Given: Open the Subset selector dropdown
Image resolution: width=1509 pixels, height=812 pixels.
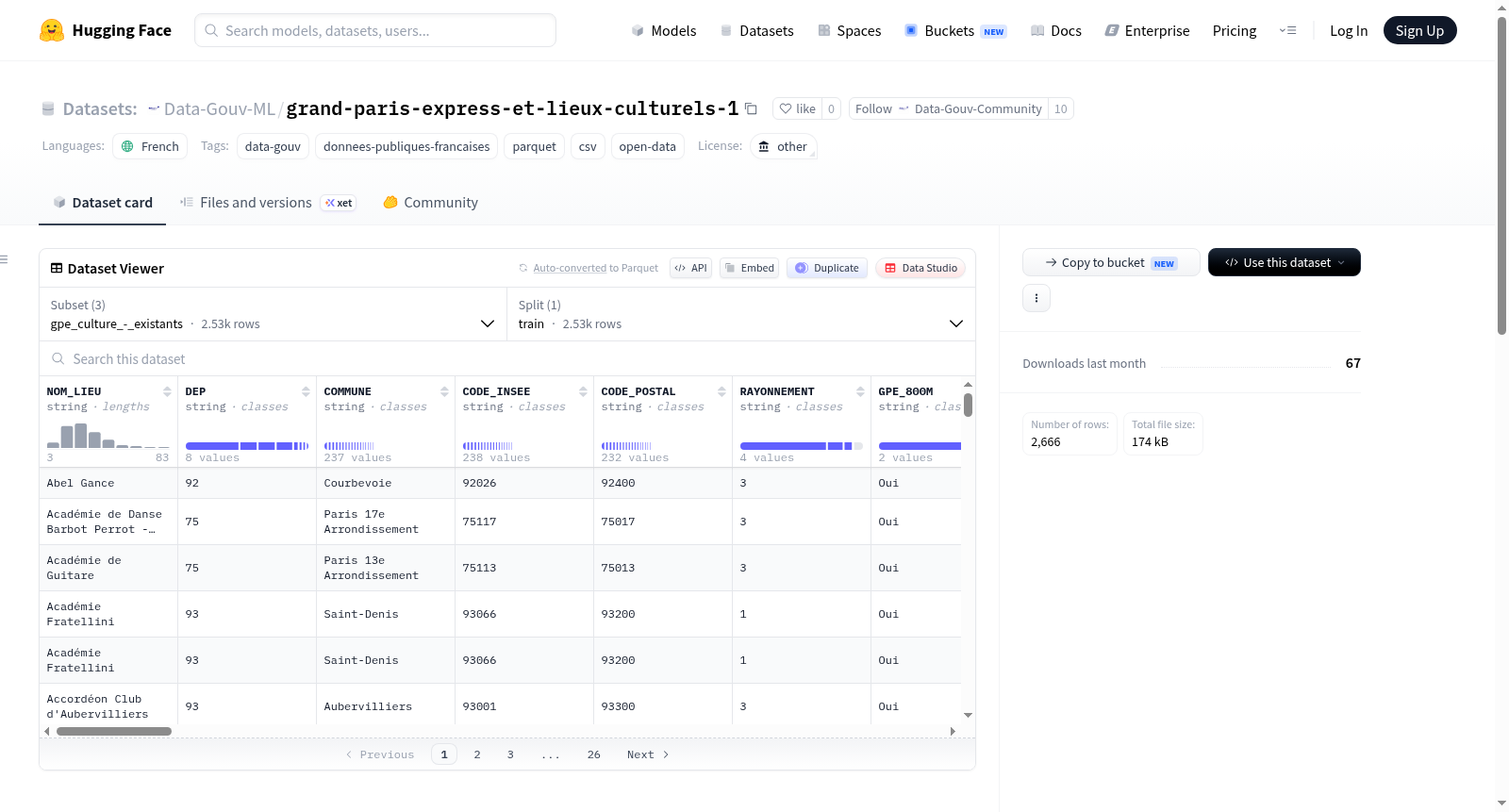Looking at the screenshot, I should (273, 314).
